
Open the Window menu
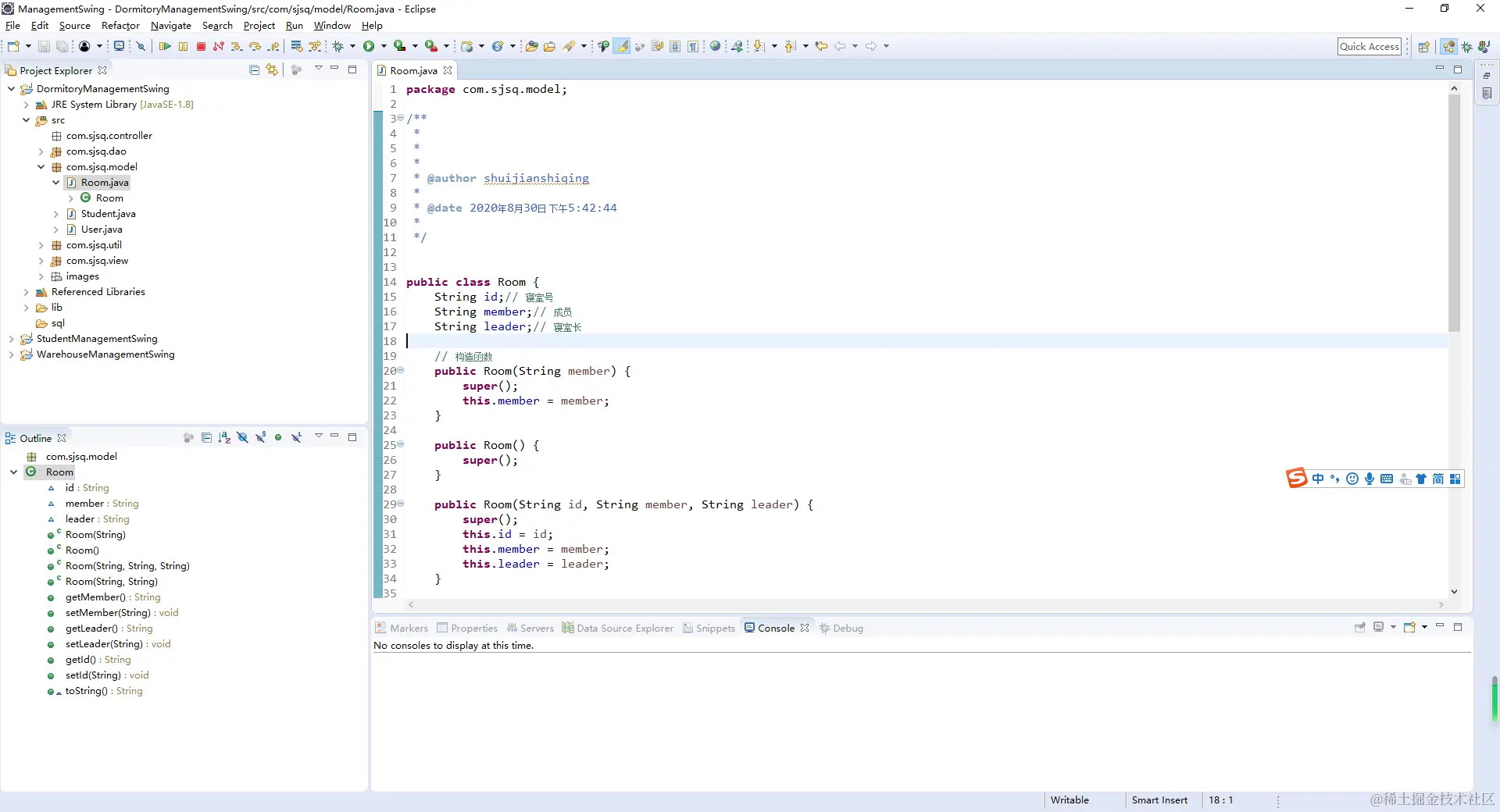tap(332, 26)
